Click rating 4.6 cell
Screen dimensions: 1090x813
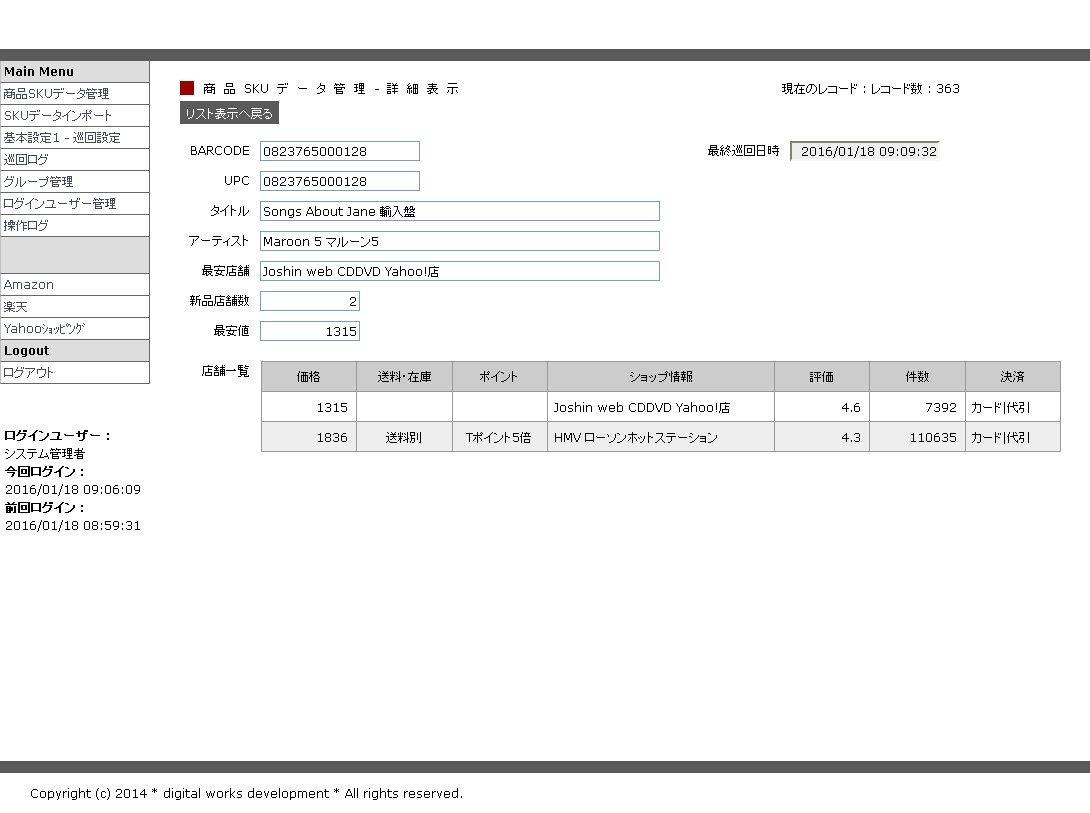[822, 407]
